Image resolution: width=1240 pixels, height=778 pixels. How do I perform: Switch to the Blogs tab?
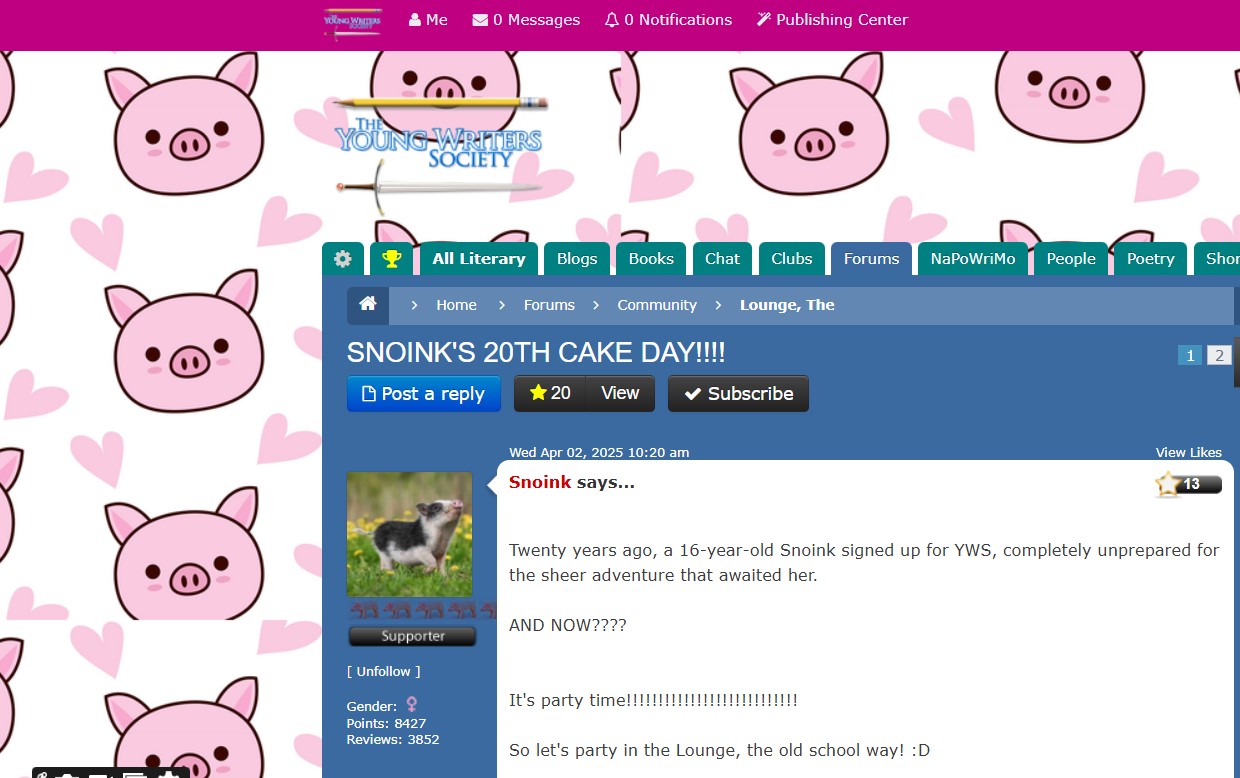click(x=577, y=259)
